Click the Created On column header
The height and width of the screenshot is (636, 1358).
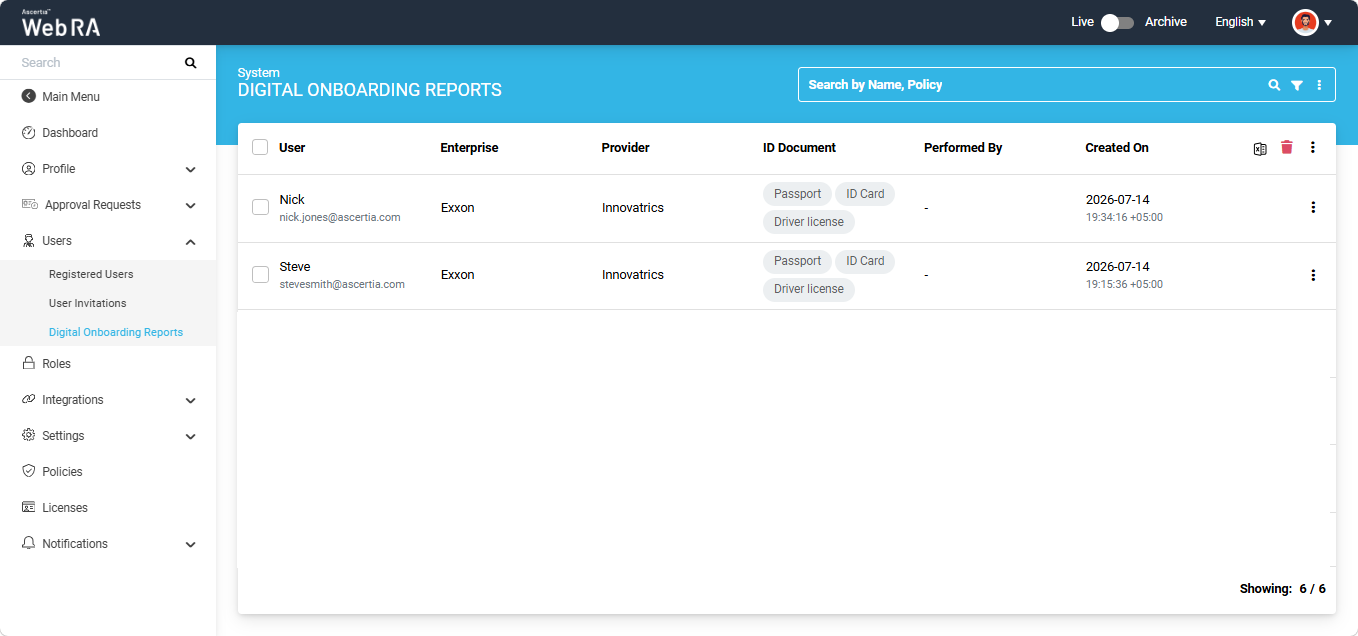(x=1117, y=148)
